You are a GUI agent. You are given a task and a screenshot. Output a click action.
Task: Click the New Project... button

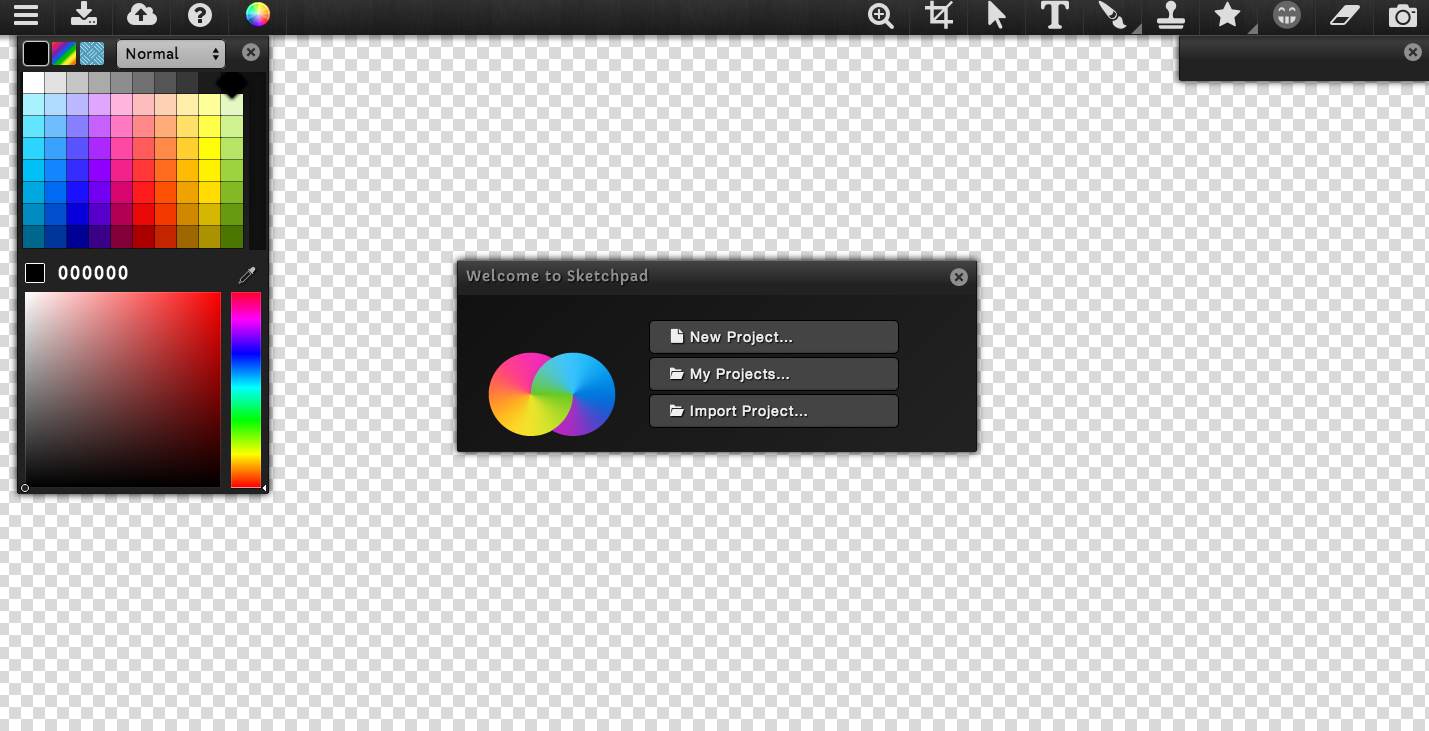774,337
